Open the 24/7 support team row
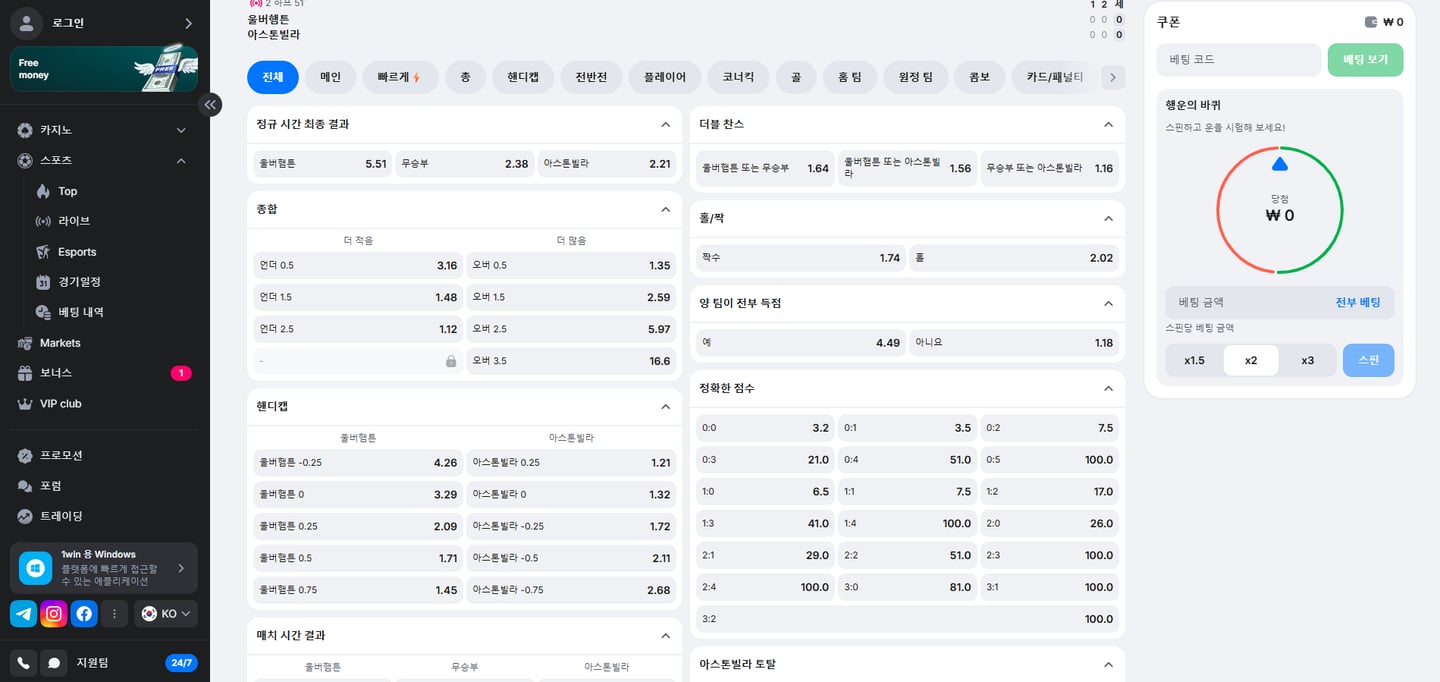This screenshot has height=682, width=1440. (104, 662)
